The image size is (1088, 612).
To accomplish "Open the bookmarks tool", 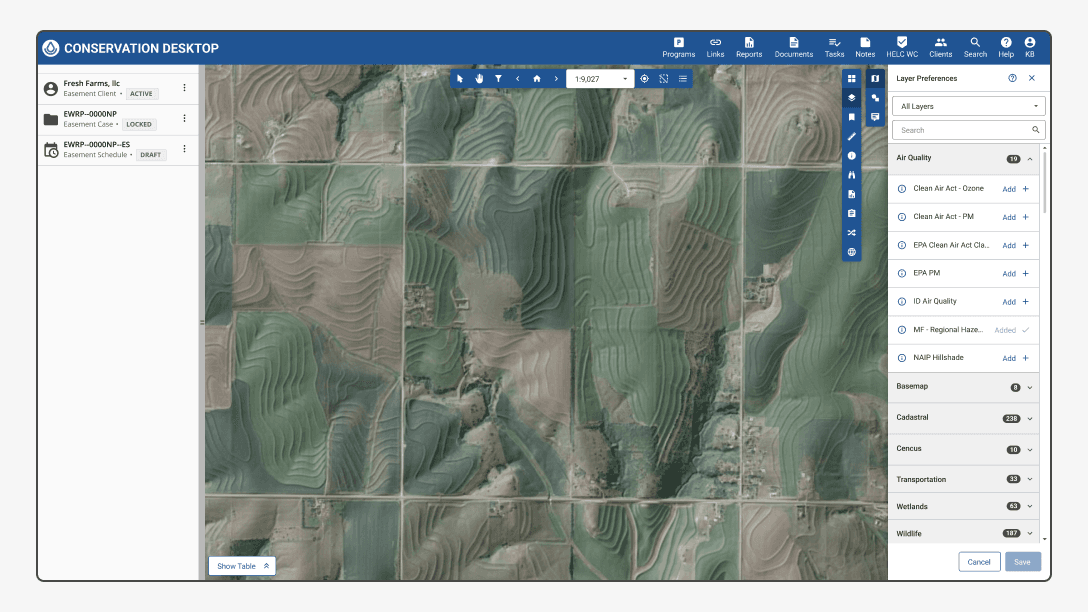I will (x=852, y=117).
